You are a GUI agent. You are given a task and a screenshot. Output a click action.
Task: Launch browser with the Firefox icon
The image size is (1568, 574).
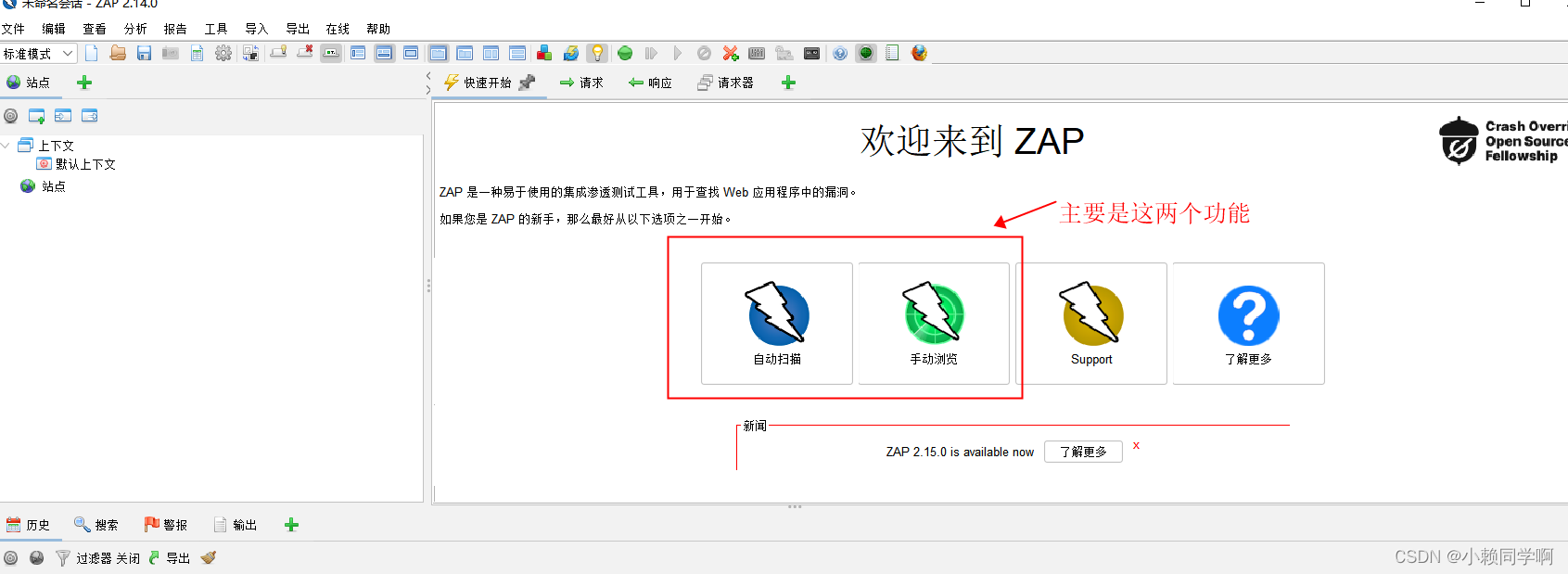pyautogui.click(x=919, y=53)
